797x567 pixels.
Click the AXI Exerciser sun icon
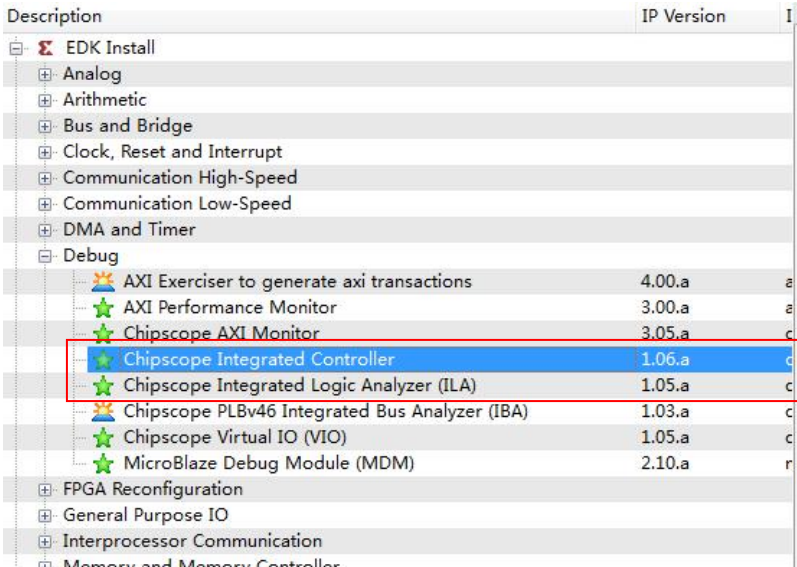point(103,282)
